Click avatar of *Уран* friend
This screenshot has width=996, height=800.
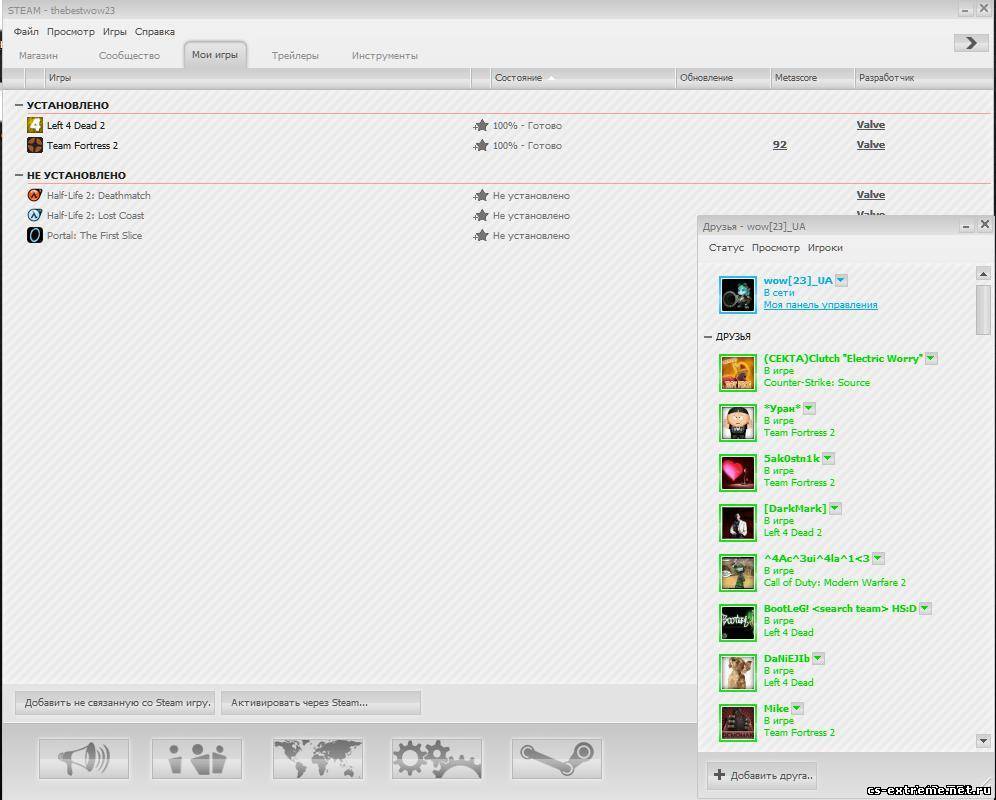click(x=737, y=423)
